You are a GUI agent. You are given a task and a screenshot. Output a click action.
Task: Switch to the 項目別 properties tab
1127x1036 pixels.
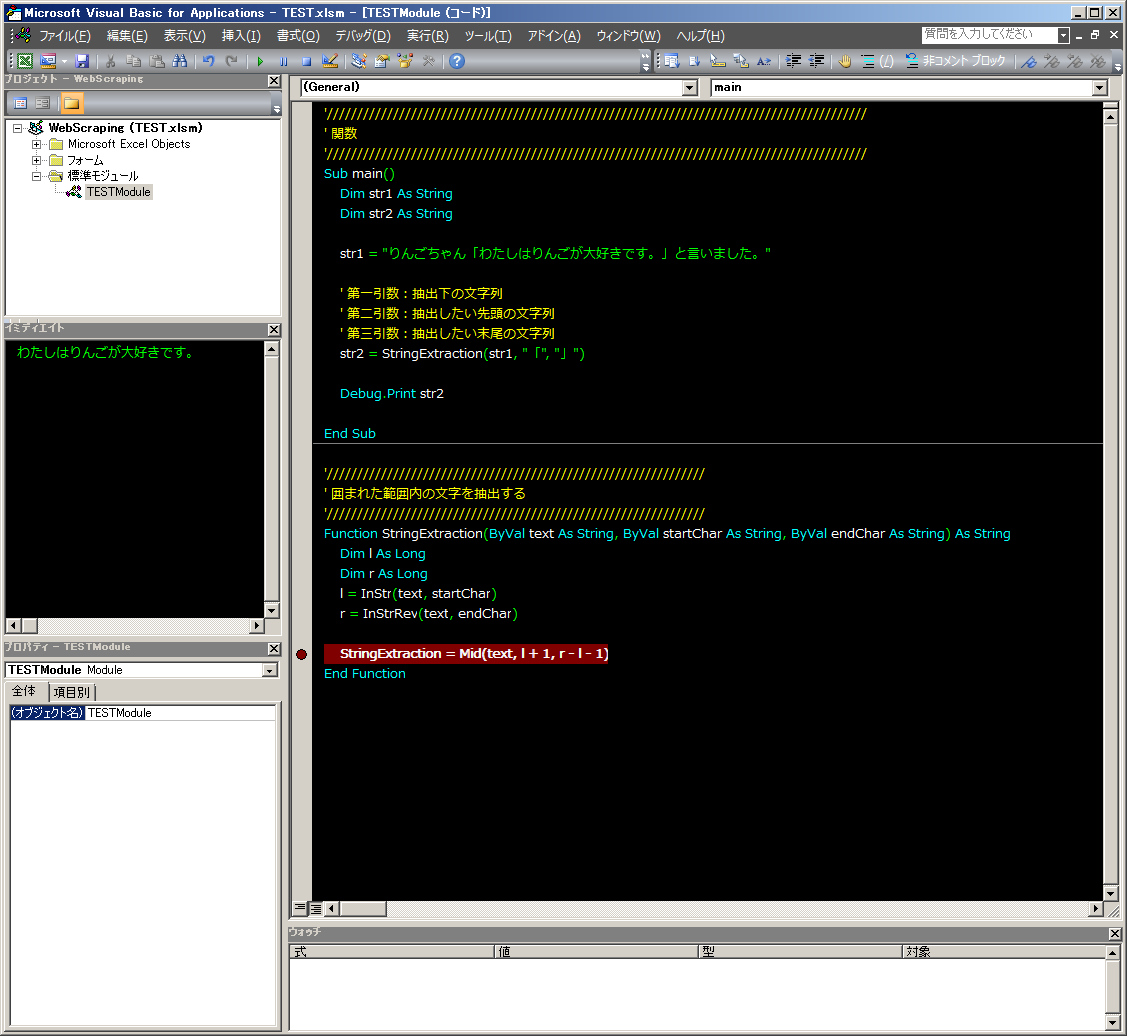71,691
